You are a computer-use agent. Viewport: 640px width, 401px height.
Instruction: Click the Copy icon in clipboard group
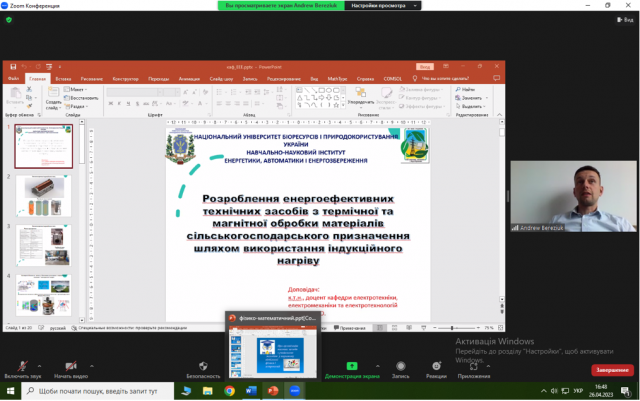(x=29, y=98)
